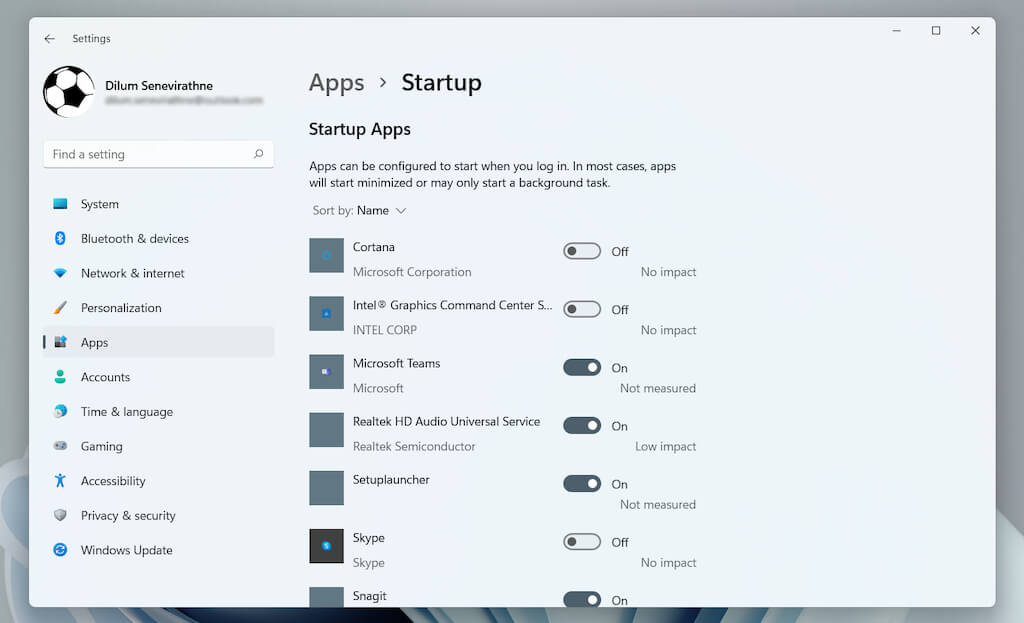Enable Skype startup toggle

(x=582, y=542)
